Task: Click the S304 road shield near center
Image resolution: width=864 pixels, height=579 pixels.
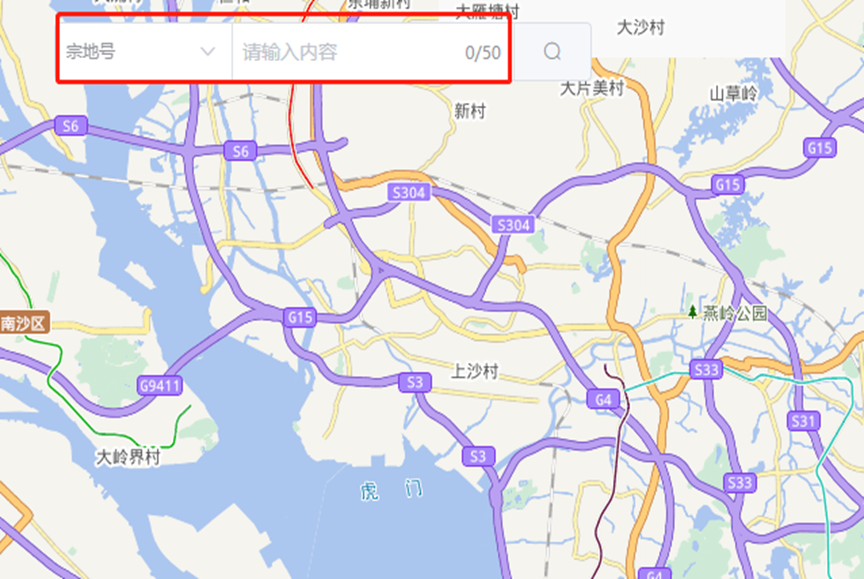Action: click(408, 192)
